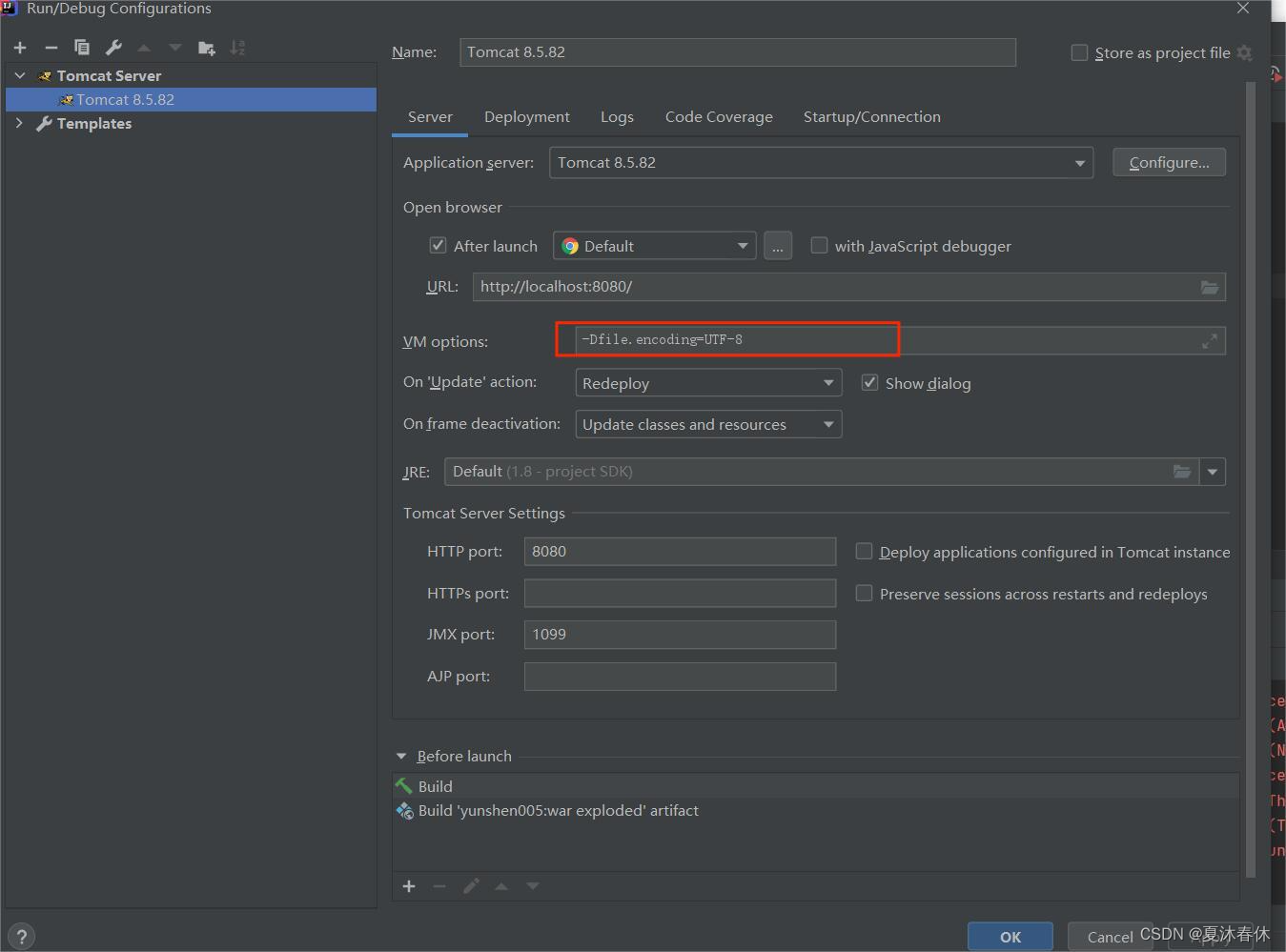Click AJP port field

click(x=680, y=677)
